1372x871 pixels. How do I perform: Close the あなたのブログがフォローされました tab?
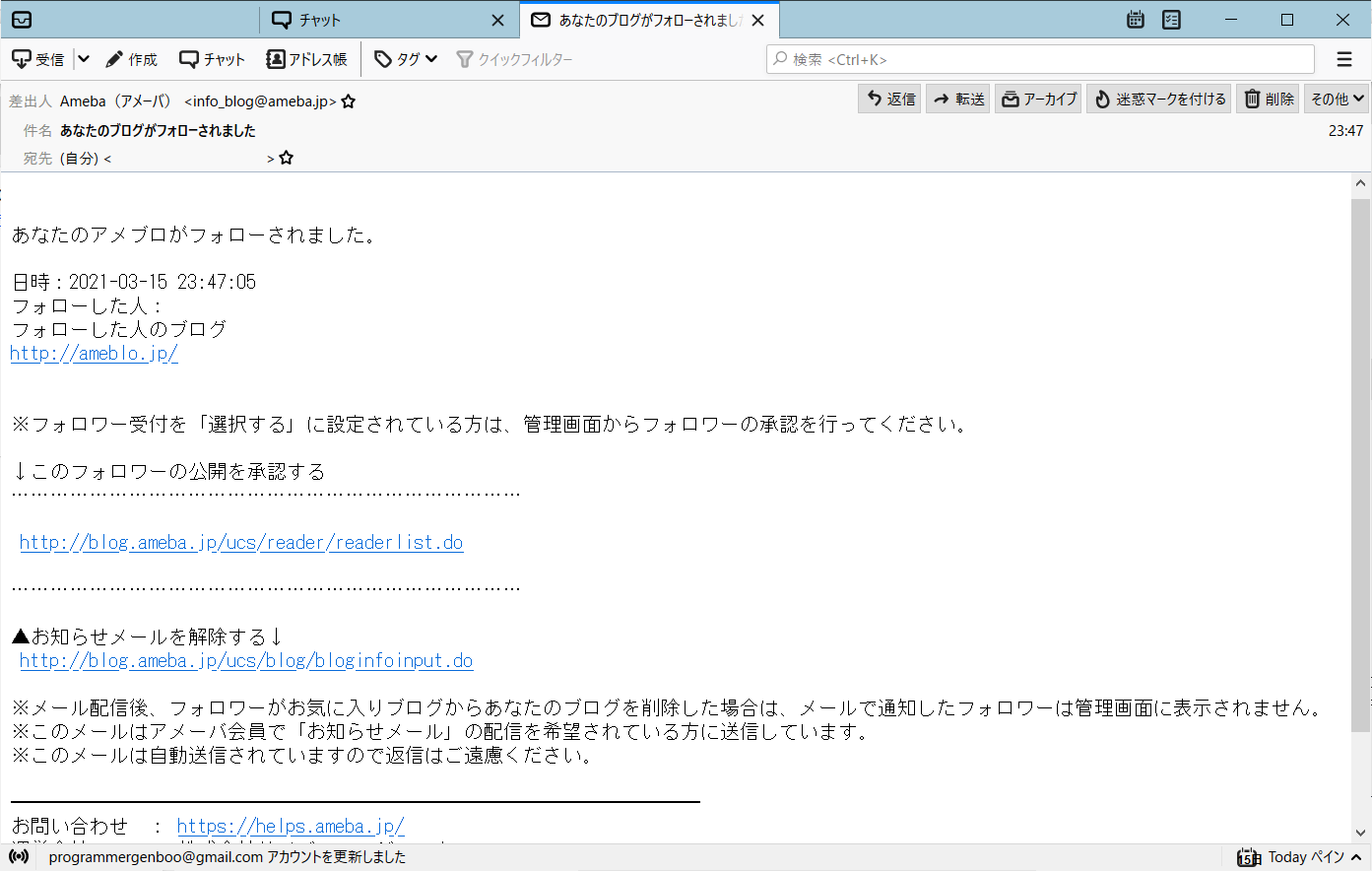pos(757,20)
